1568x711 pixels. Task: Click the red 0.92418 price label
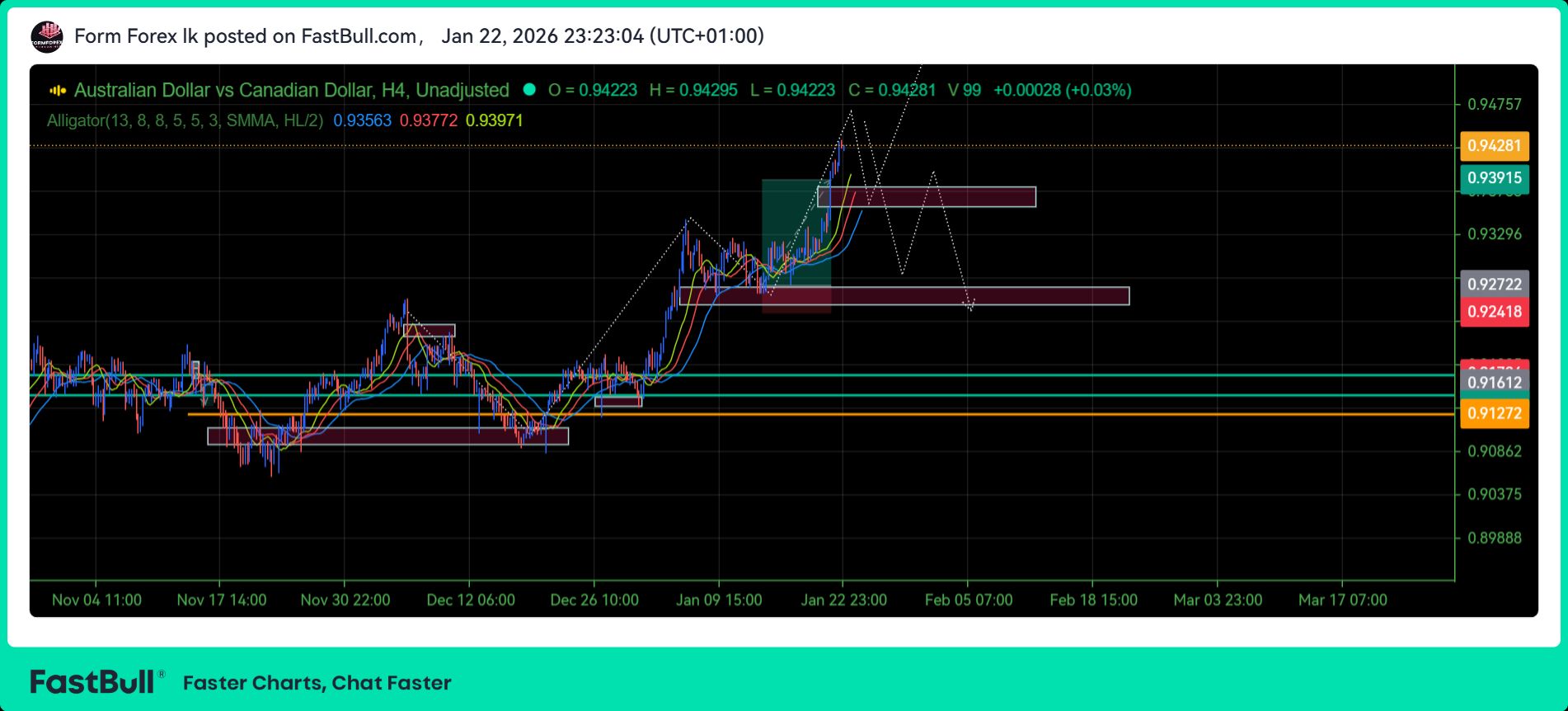(x=1494, y=312)
